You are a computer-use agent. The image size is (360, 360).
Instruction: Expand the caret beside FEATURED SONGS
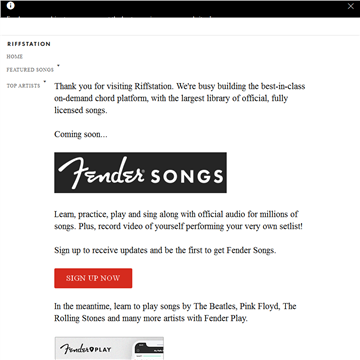point(58,66)
